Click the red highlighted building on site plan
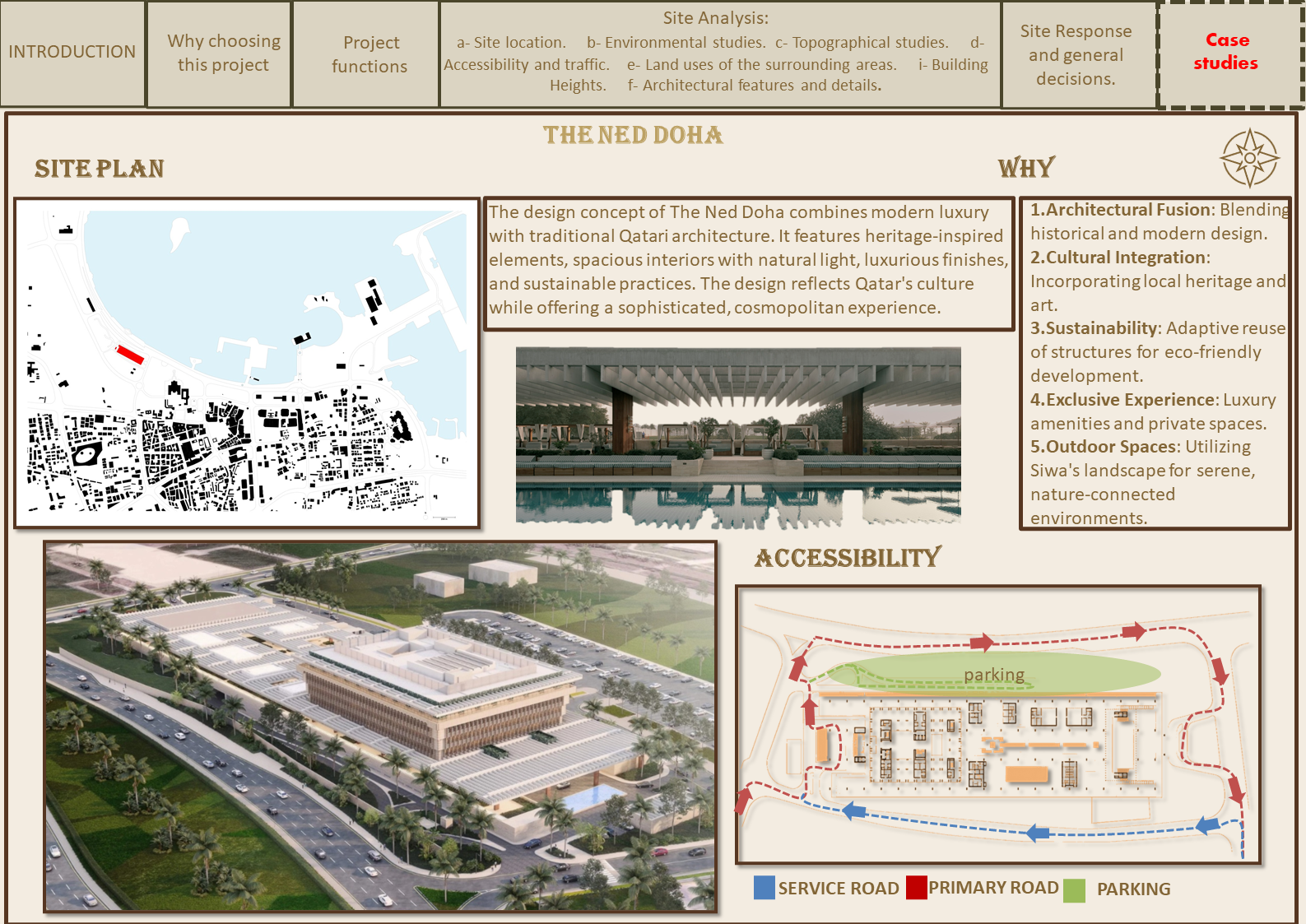Screen dimensions: 1306x924 click(x=130, y=355)
